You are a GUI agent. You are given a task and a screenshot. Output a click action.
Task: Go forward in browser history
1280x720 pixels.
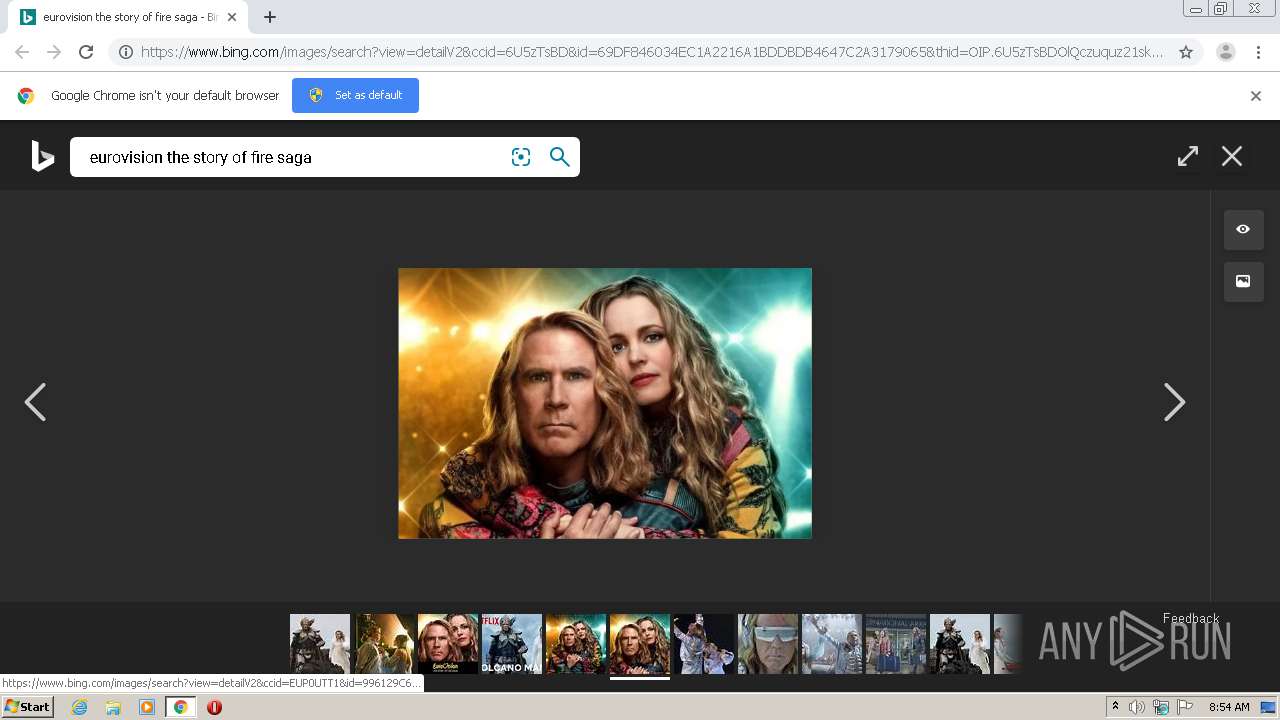tap(54, 52)
